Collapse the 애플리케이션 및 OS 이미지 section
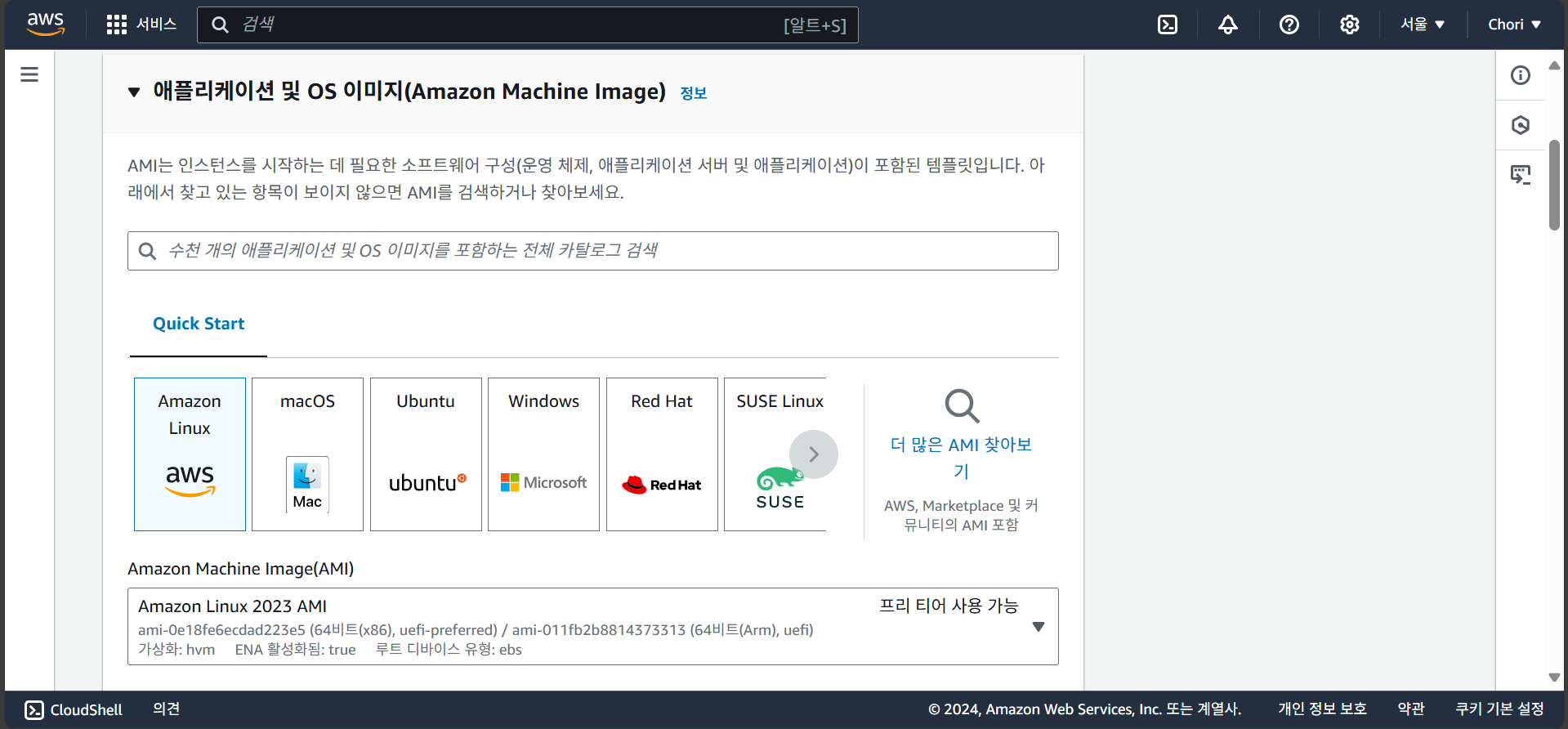 tap(134, 92)
